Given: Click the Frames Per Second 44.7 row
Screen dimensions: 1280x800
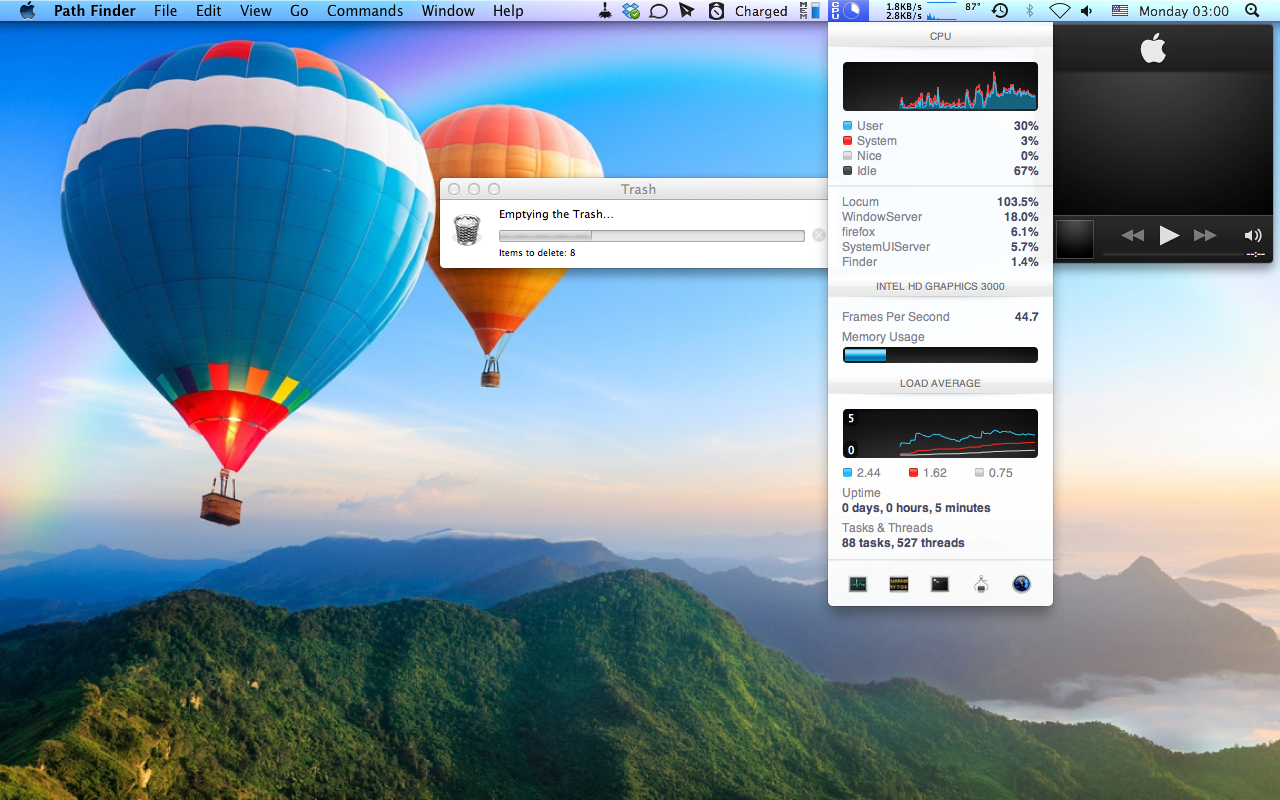Looking at the screenshot, I should (940, 317).
